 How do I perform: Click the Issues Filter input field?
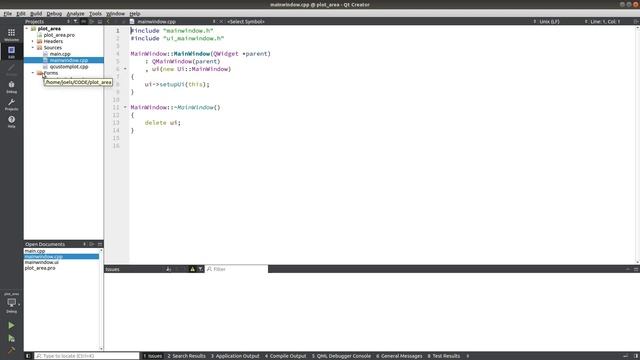pos(237,269)
